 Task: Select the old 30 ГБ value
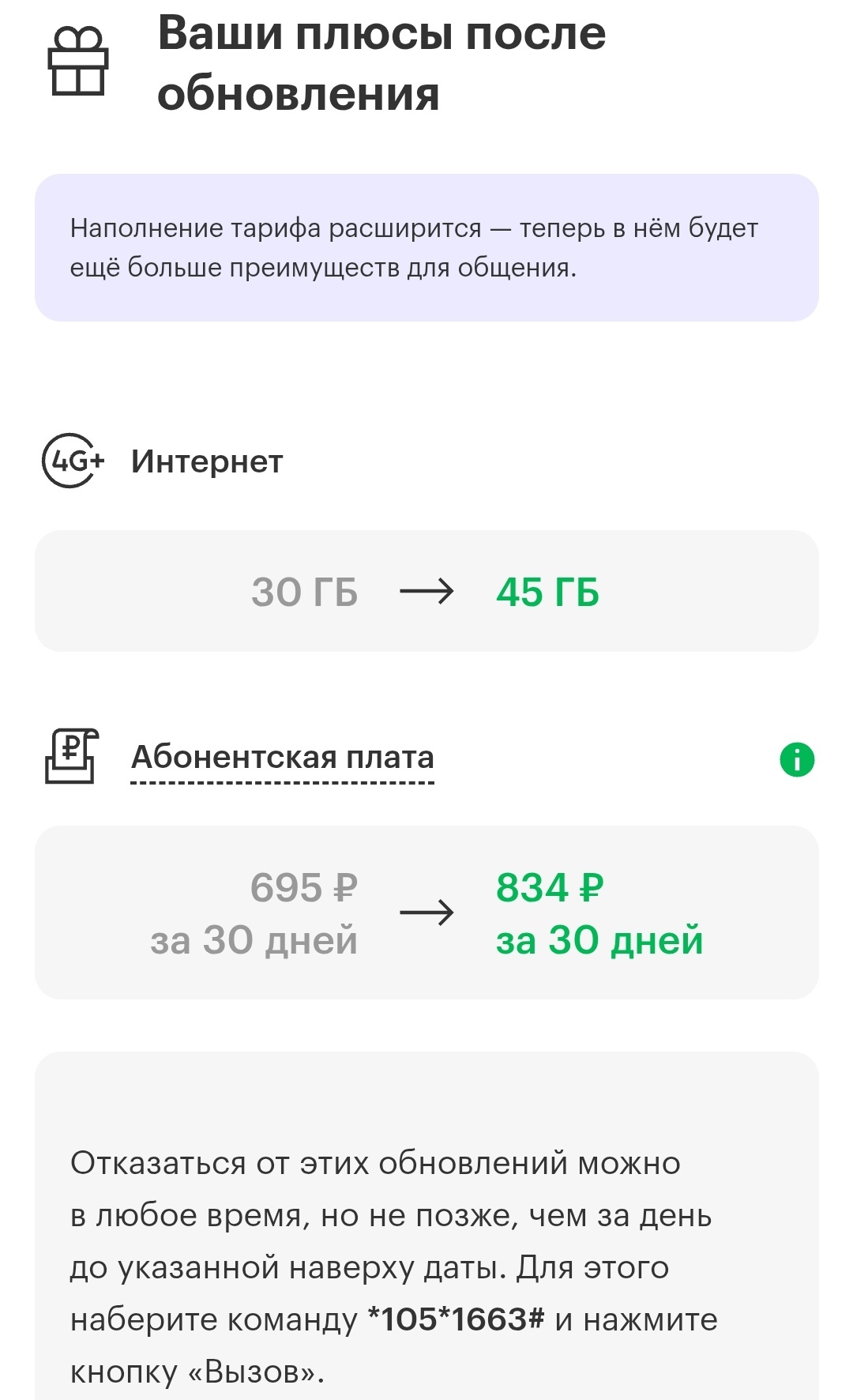(305, 592)
